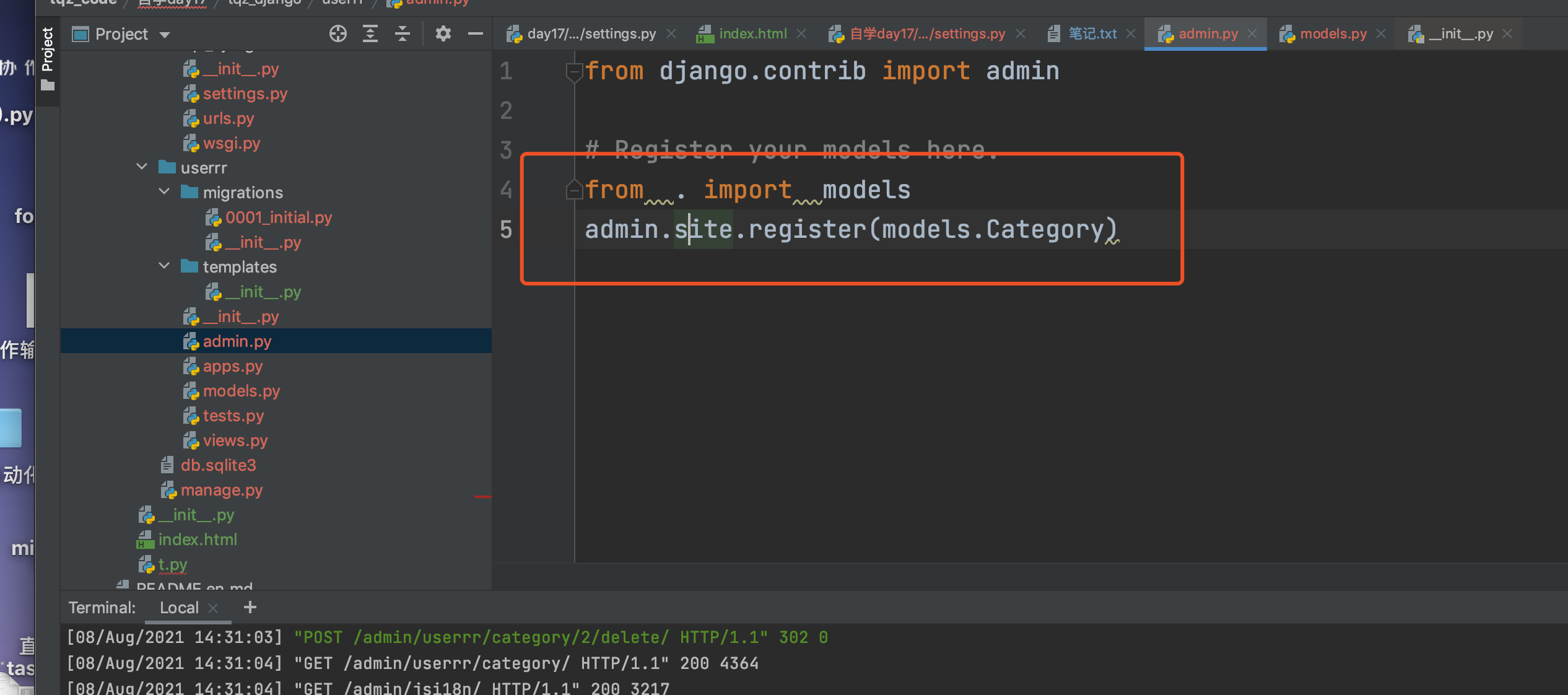Click the collapse all icon
Viewport: 1568px width, 695px height.
(404, 34)
